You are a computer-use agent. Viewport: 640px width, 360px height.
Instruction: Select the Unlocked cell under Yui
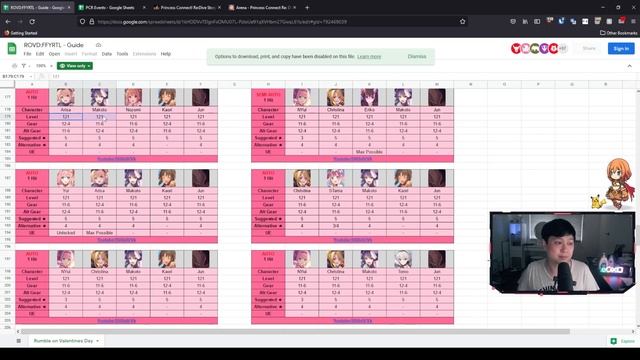tap(66, 233)
